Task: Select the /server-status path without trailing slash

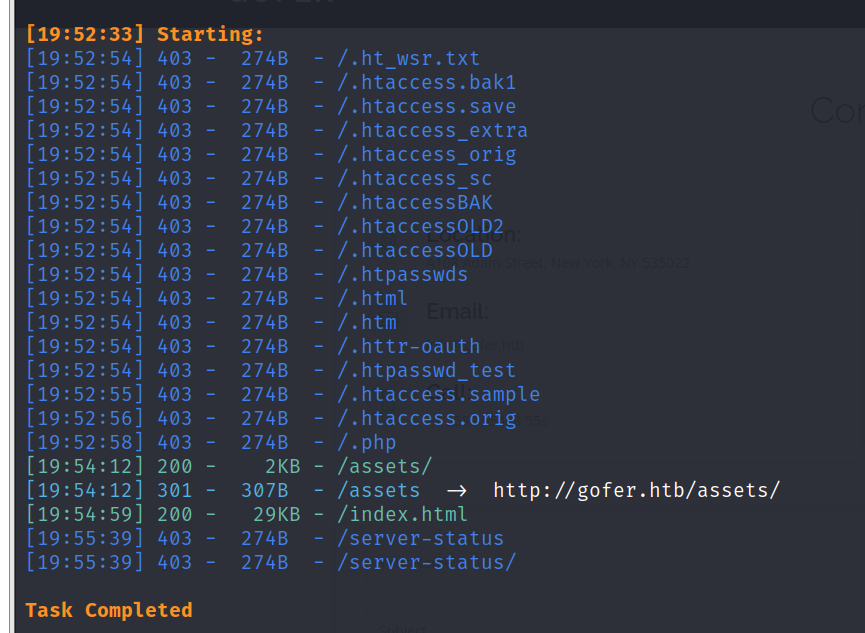Action: point(420,539)
